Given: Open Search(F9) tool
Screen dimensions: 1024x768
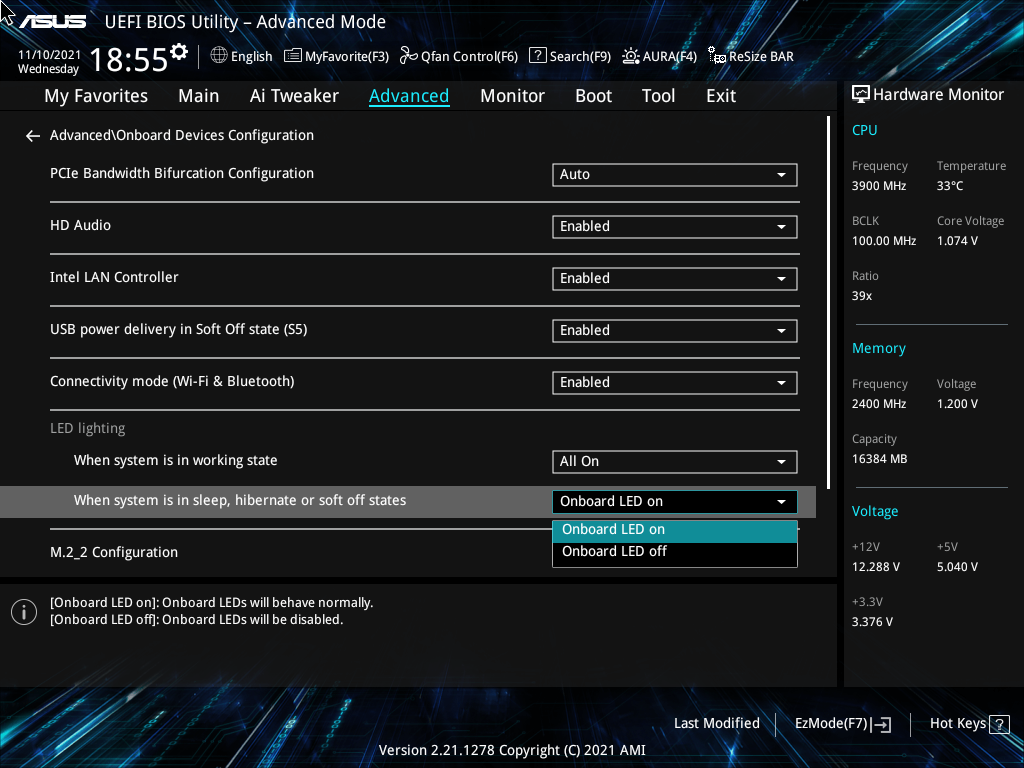Looking at the screenshot, I should pyautogui.click(x=569, y=56).
